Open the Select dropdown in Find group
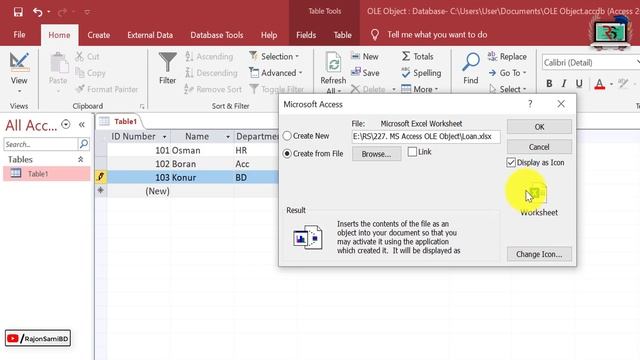The width and height of the screenshot is (640, 360). 508,89
